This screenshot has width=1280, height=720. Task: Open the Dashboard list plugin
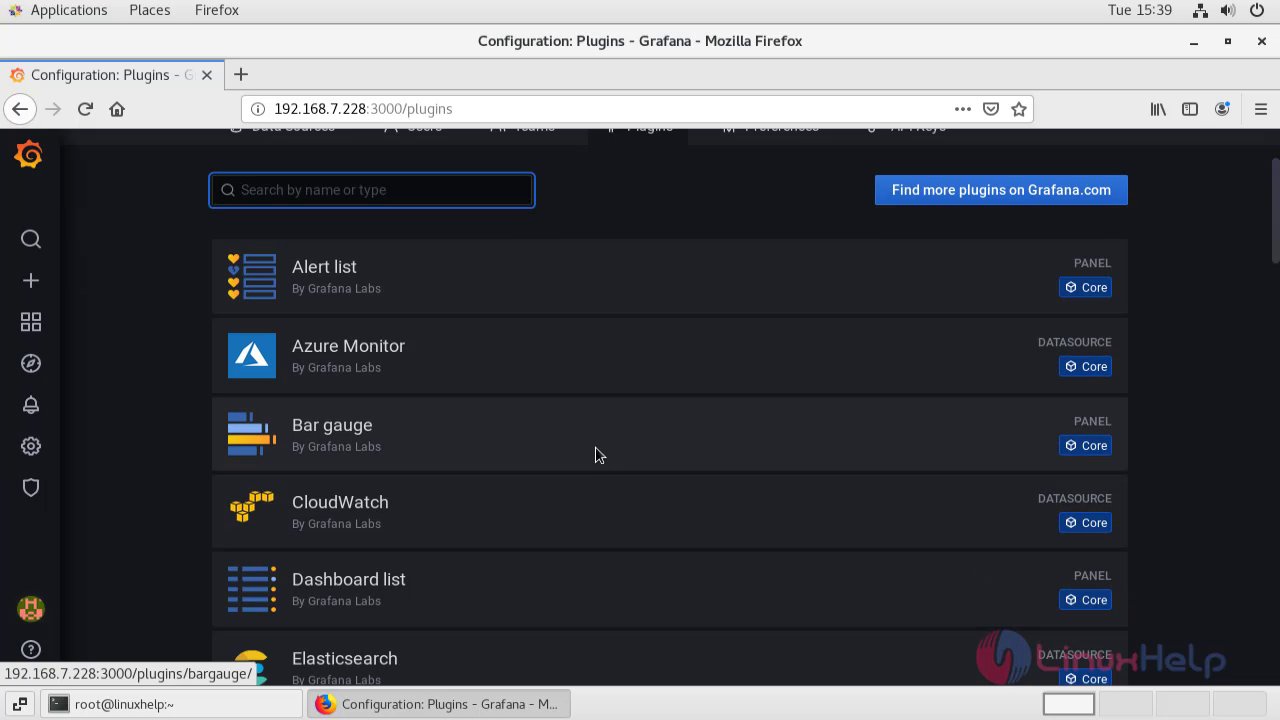point(669,589)
